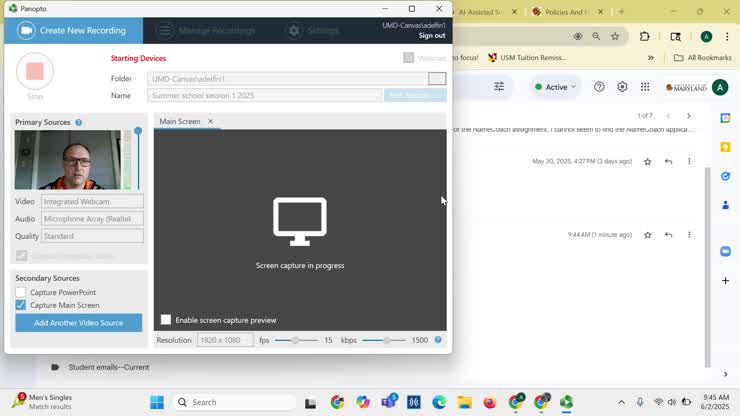This screenshot has height=416, width=740.
Task: Open the Quality Standard dropdown
Action: click(92, 236)
